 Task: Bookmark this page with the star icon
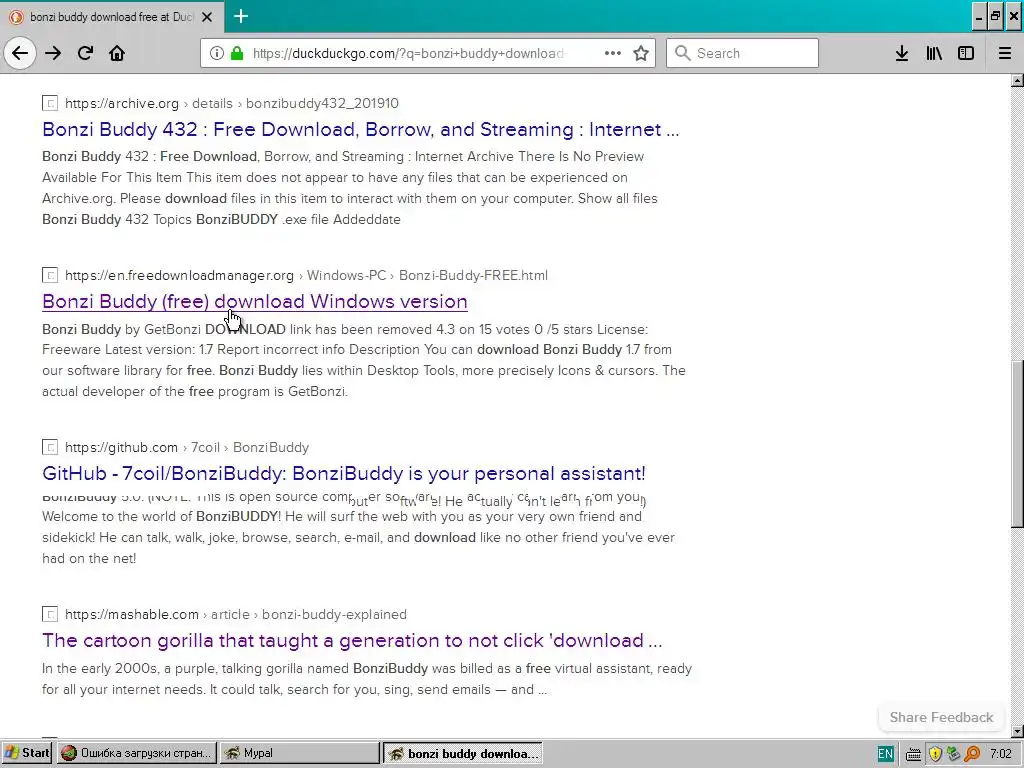click(641, 53)
